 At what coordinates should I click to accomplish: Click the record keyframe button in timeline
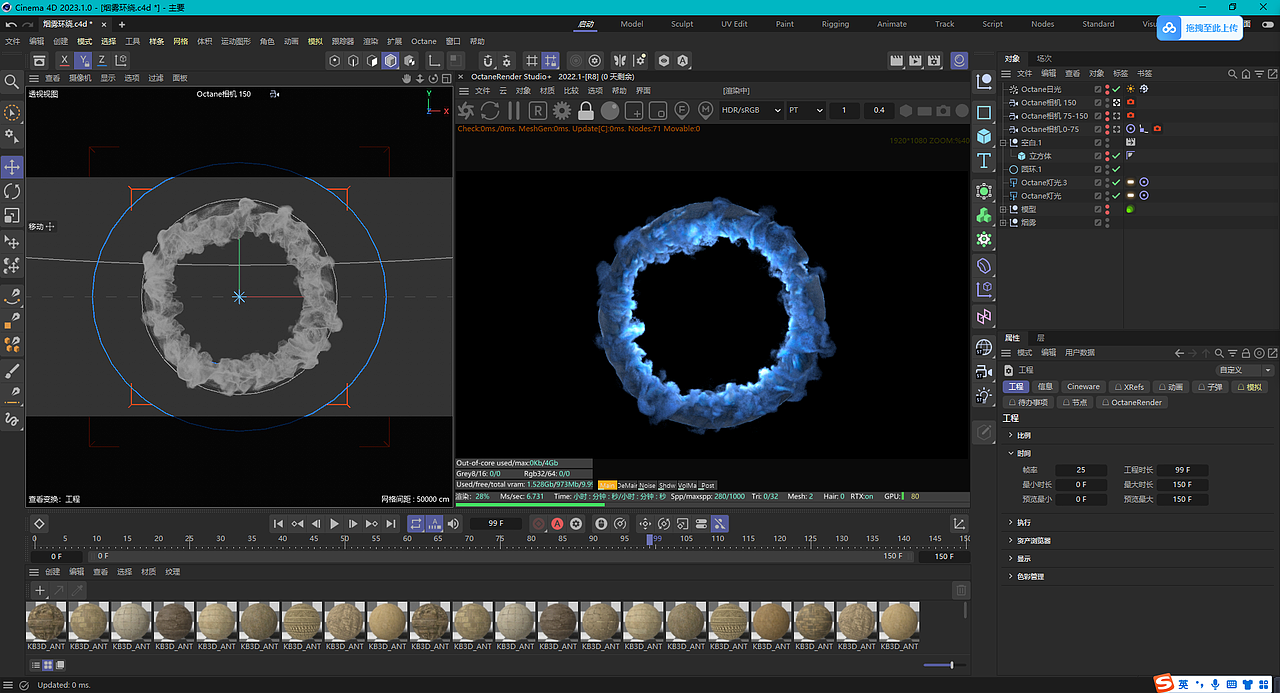pyautogui.click(x=538, y=523)
